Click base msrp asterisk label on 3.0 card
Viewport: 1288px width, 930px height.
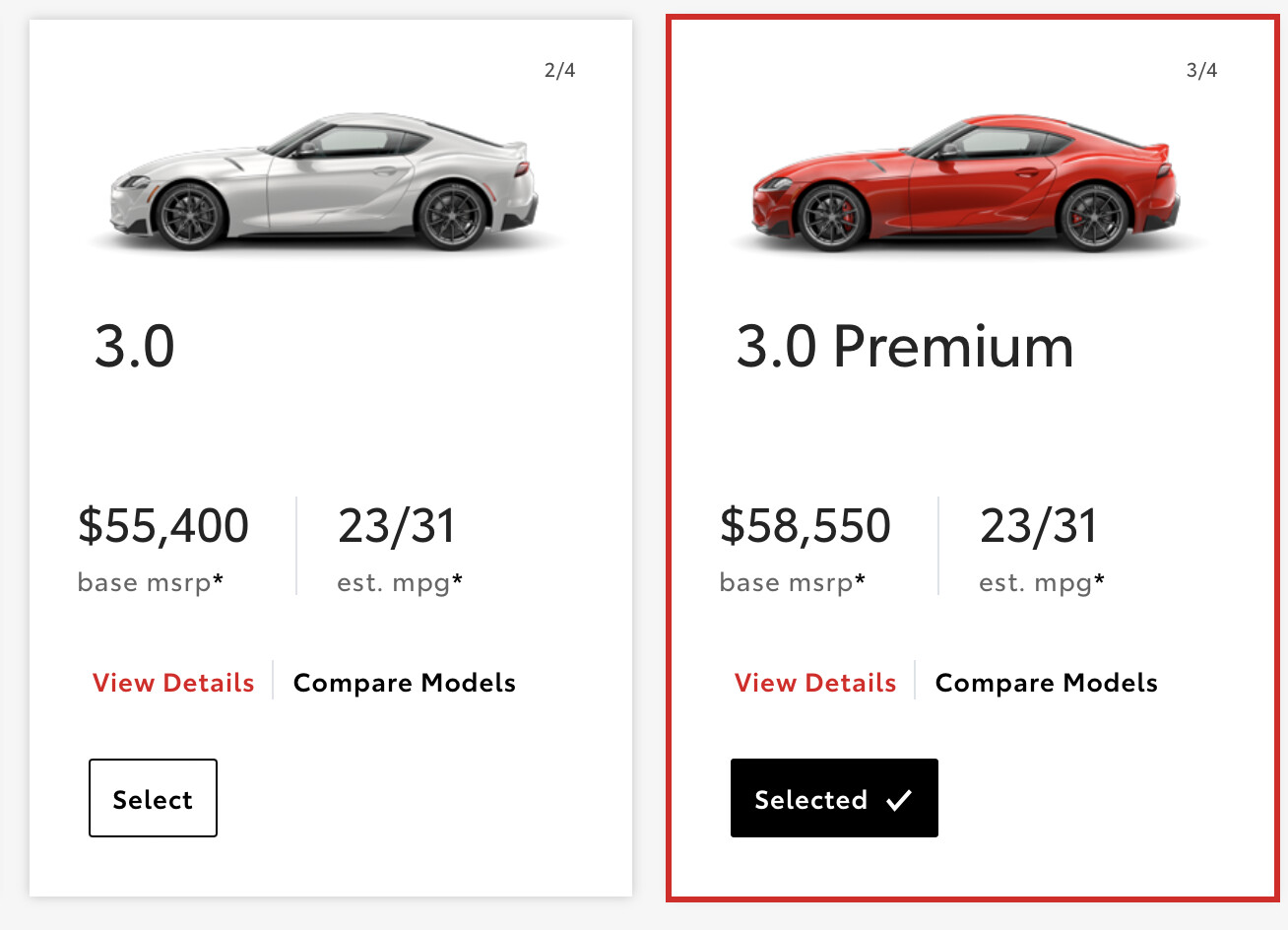(151, 583)
